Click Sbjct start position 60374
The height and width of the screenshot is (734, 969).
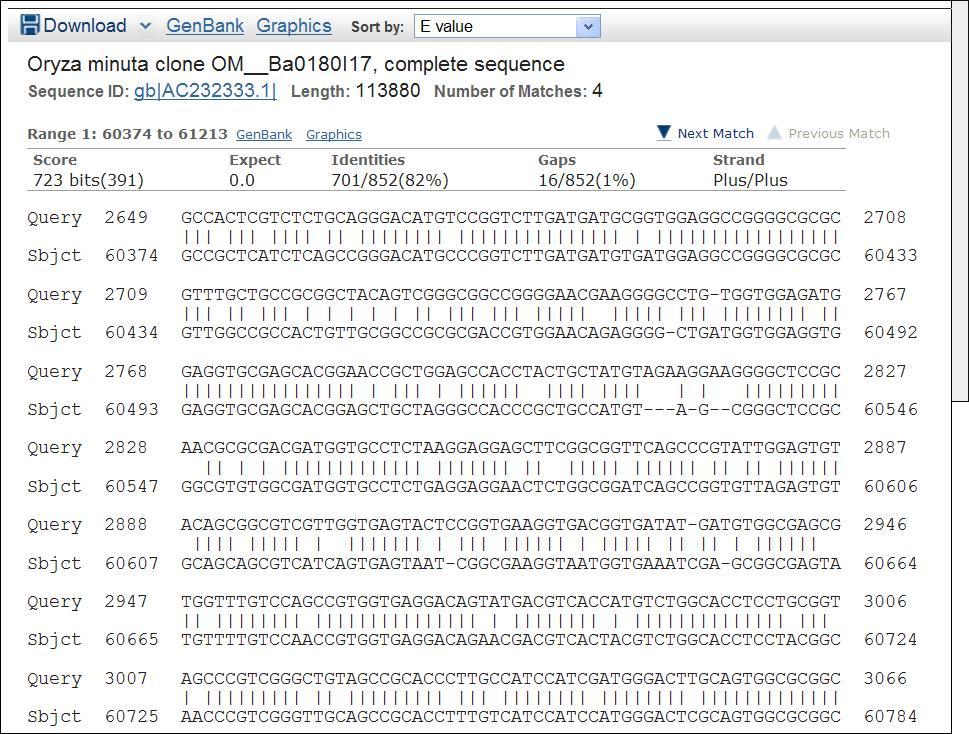tap(132, 256)
